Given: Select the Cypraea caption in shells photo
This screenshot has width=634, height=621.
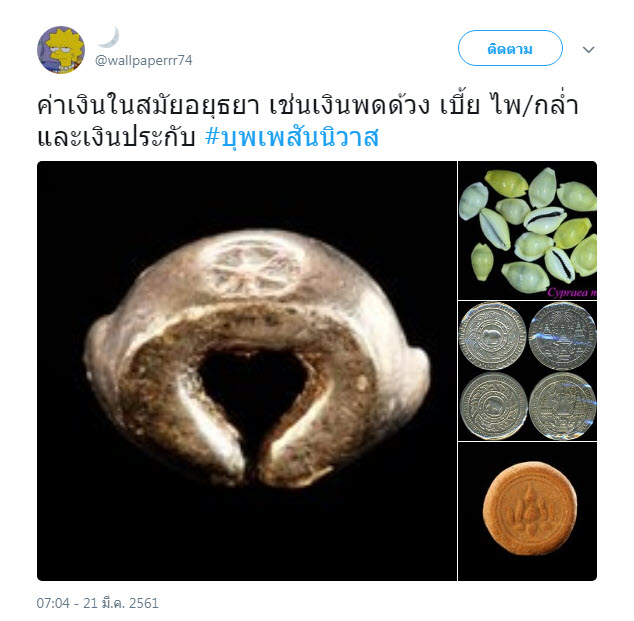Looking at the screenshot, I should [x=572, y=292].
